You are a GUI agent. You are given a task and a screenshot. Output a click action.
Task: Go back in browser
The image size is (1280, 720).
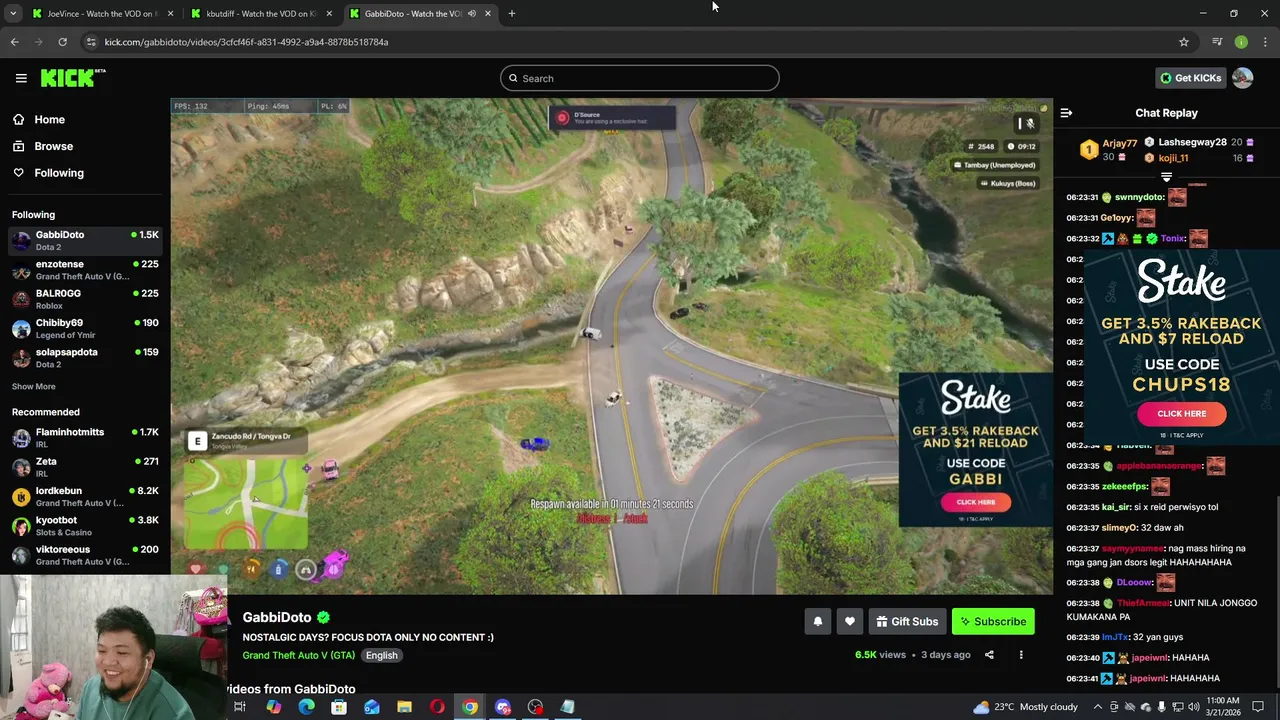[x=14, y=42]
